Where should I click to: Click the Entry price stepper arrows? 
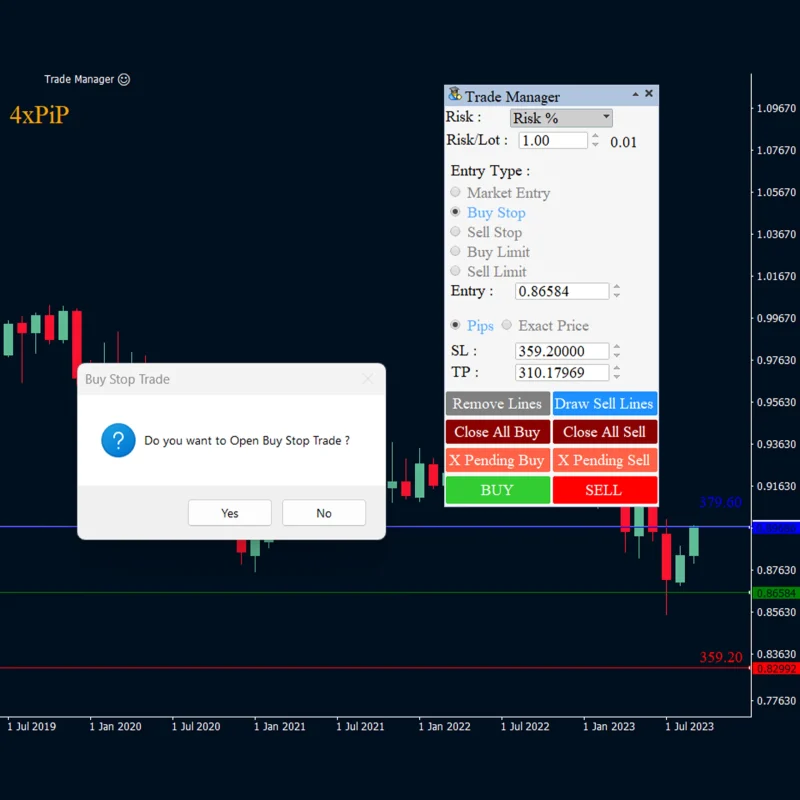616,291
